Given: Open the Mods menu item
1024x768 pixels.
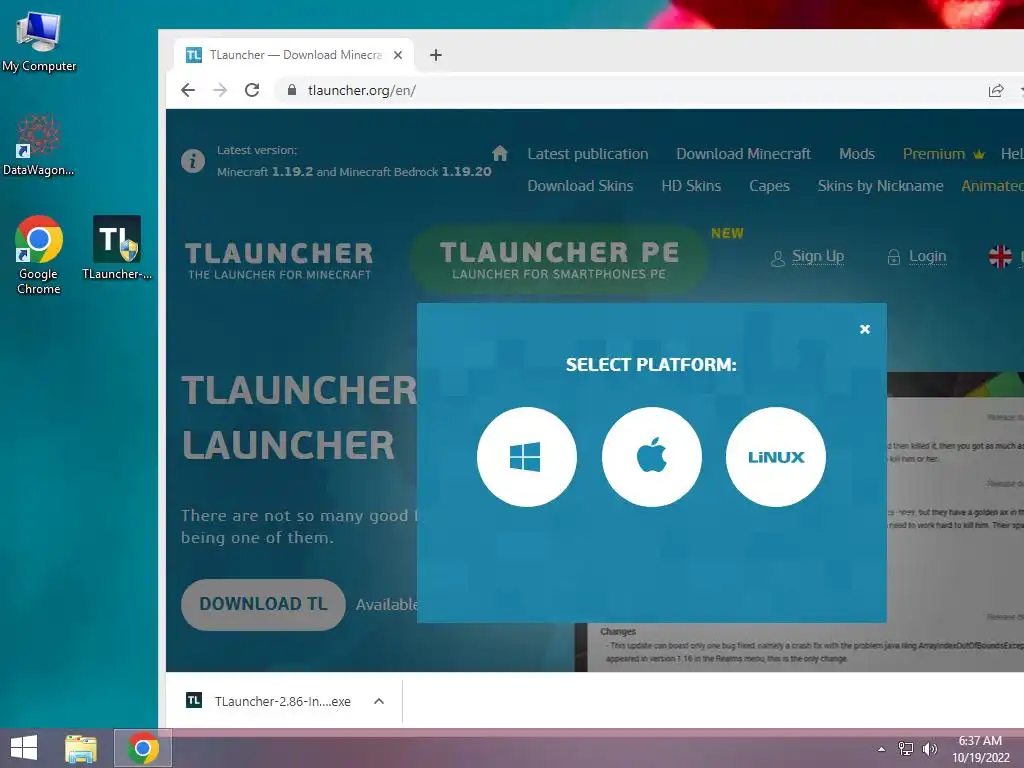Looking at the screenshot, I should point(857,153).
